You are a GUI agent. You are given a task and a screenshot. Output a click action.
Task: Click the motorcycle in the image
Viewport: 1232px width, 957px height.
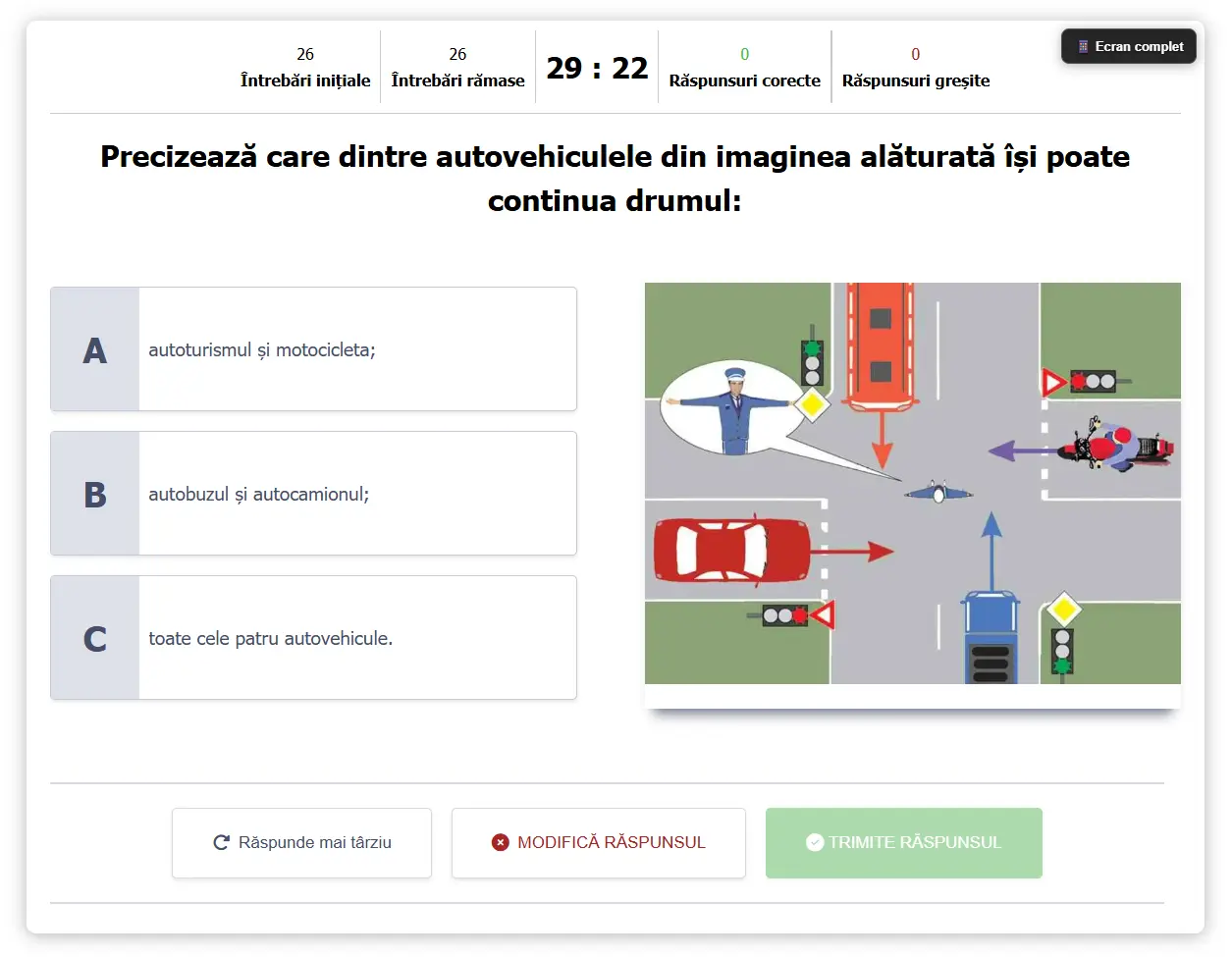[x=1116, y=446]
